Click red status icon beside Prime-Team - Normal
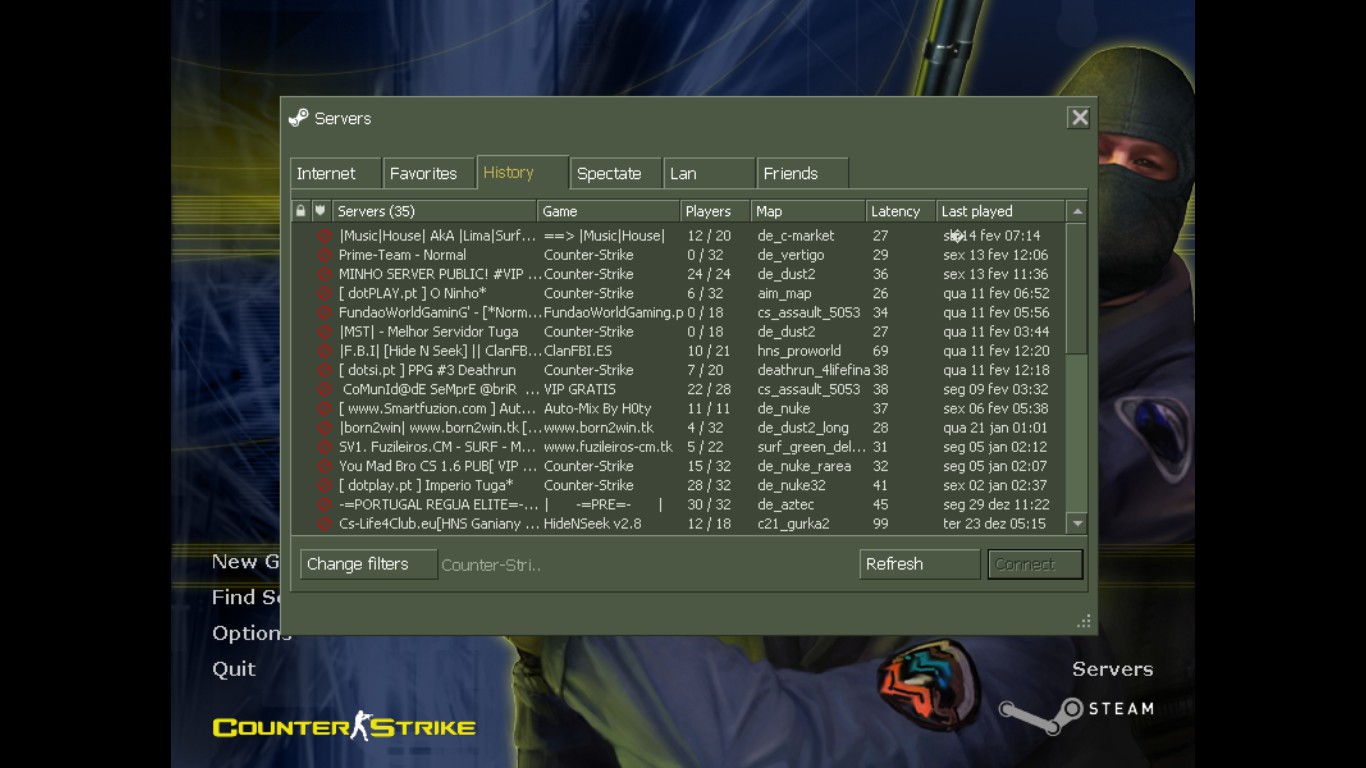1366x768 pixels. (x=324, y=255)
